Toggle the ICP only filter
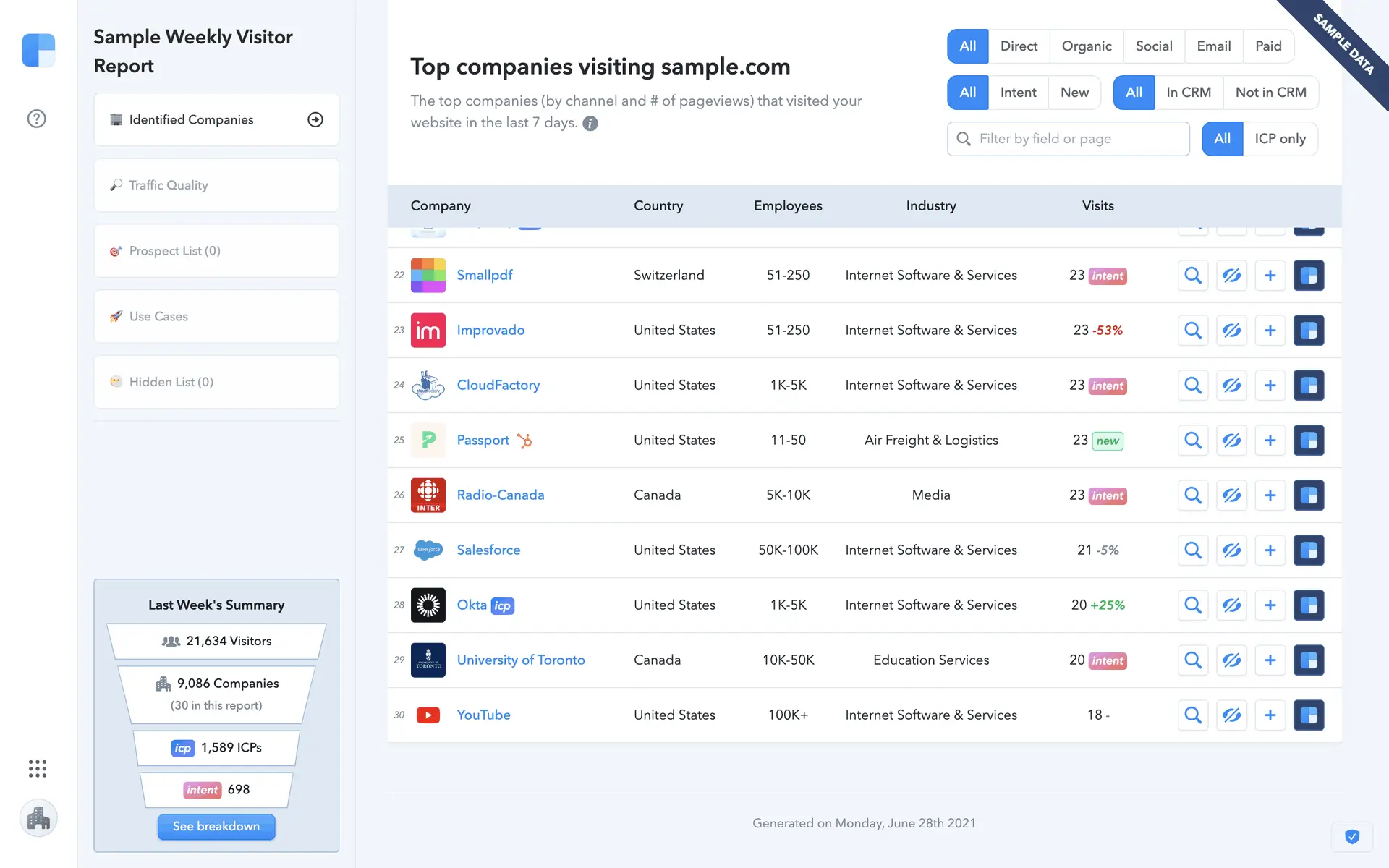Image resolution: width=1389 pixels, height=868 pixels. click(1280, 139)
